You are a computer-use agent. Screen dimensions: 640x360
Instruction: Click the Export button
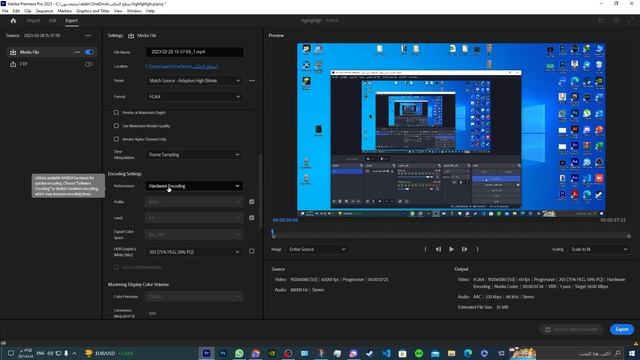coord(622,329)
